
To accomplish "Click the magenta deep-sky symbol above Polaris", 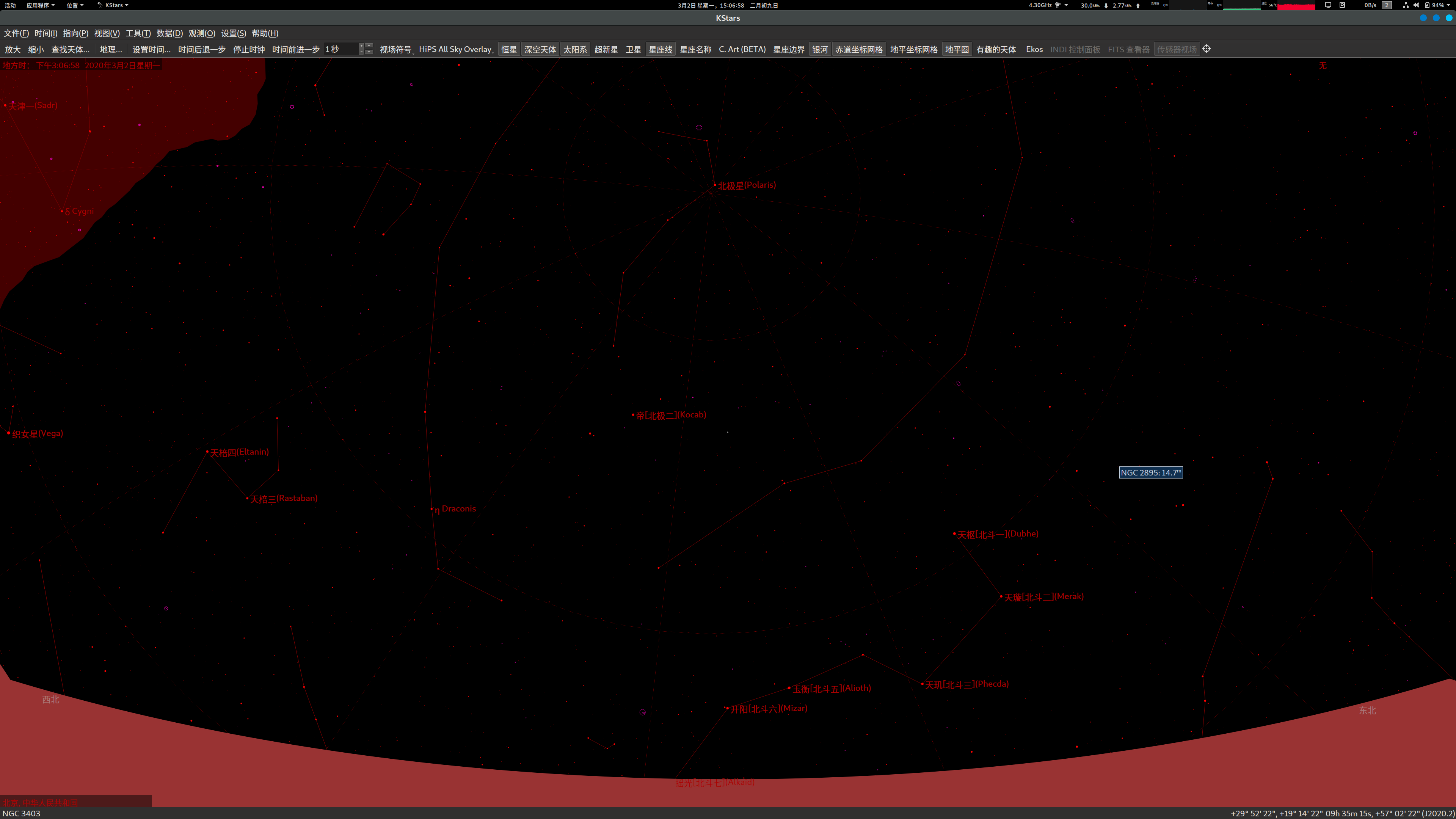I will [x=699, y=128].
